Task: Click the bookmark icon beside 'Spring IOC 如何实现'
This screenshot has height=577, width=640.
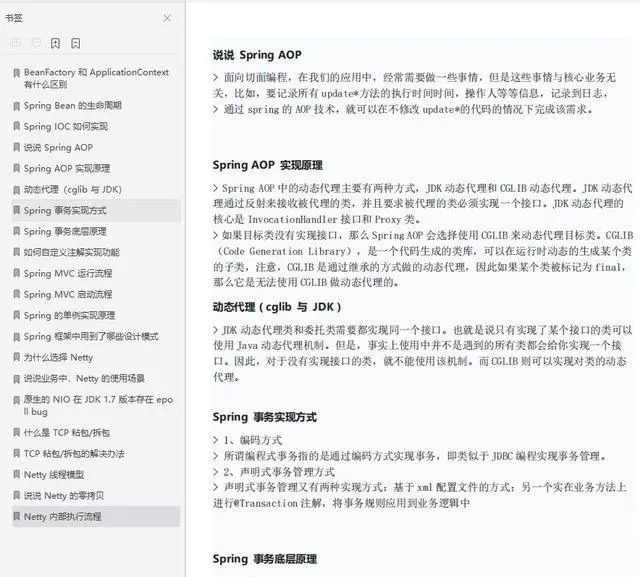Action: pos(16,127)
